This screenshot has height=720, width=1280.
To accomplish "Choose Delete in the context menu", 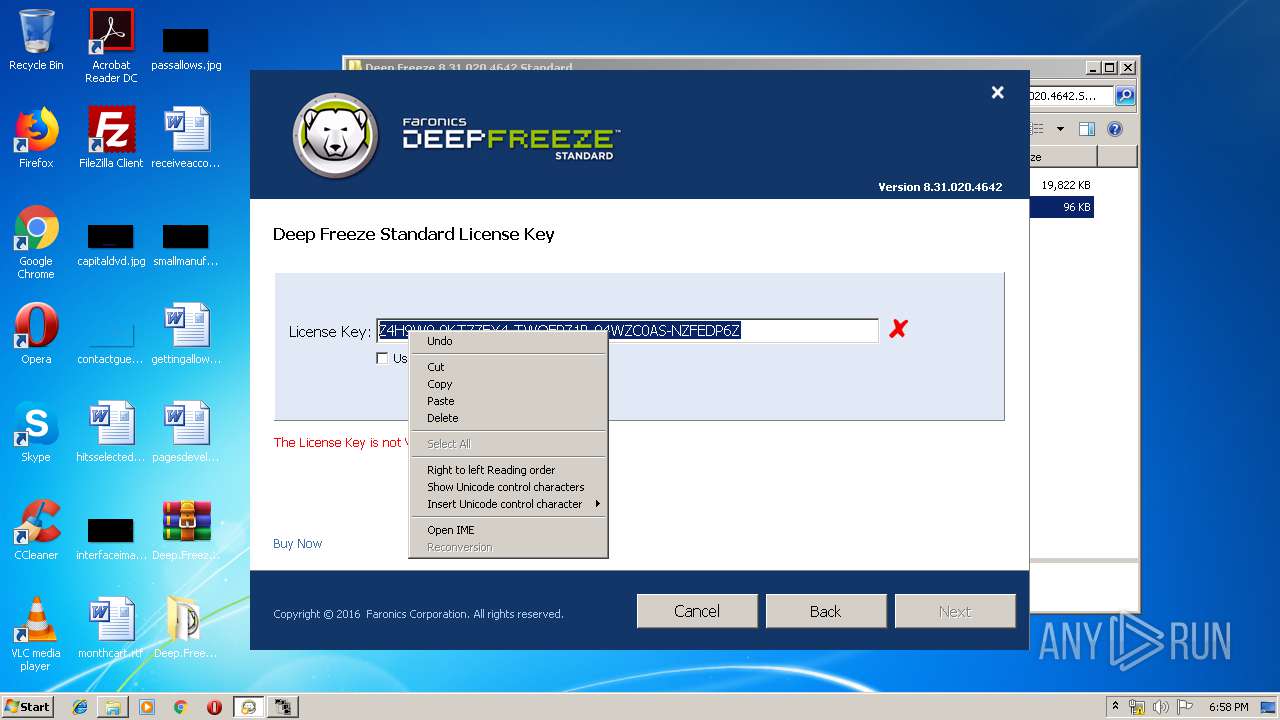I will pyautogui.click(x=508, y=418).
